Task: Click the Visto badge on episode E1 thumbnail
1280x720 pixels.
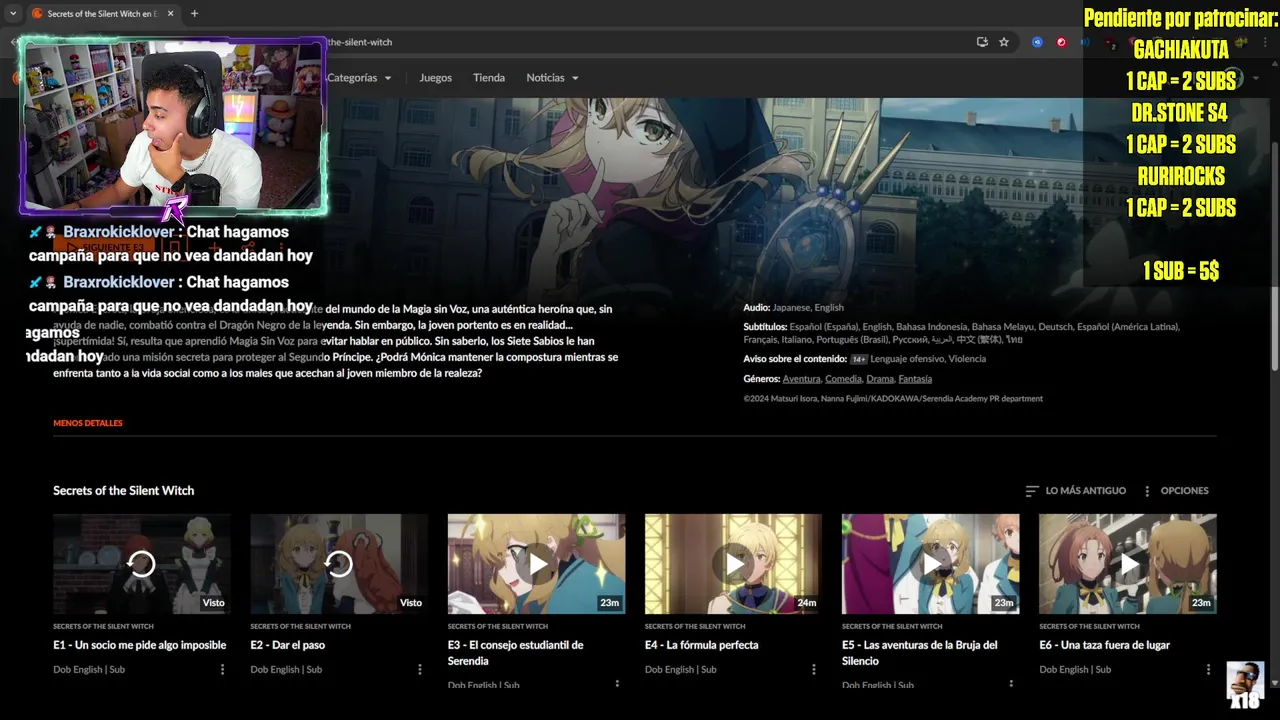Action: pyautogui.click(x=214, y=603)
